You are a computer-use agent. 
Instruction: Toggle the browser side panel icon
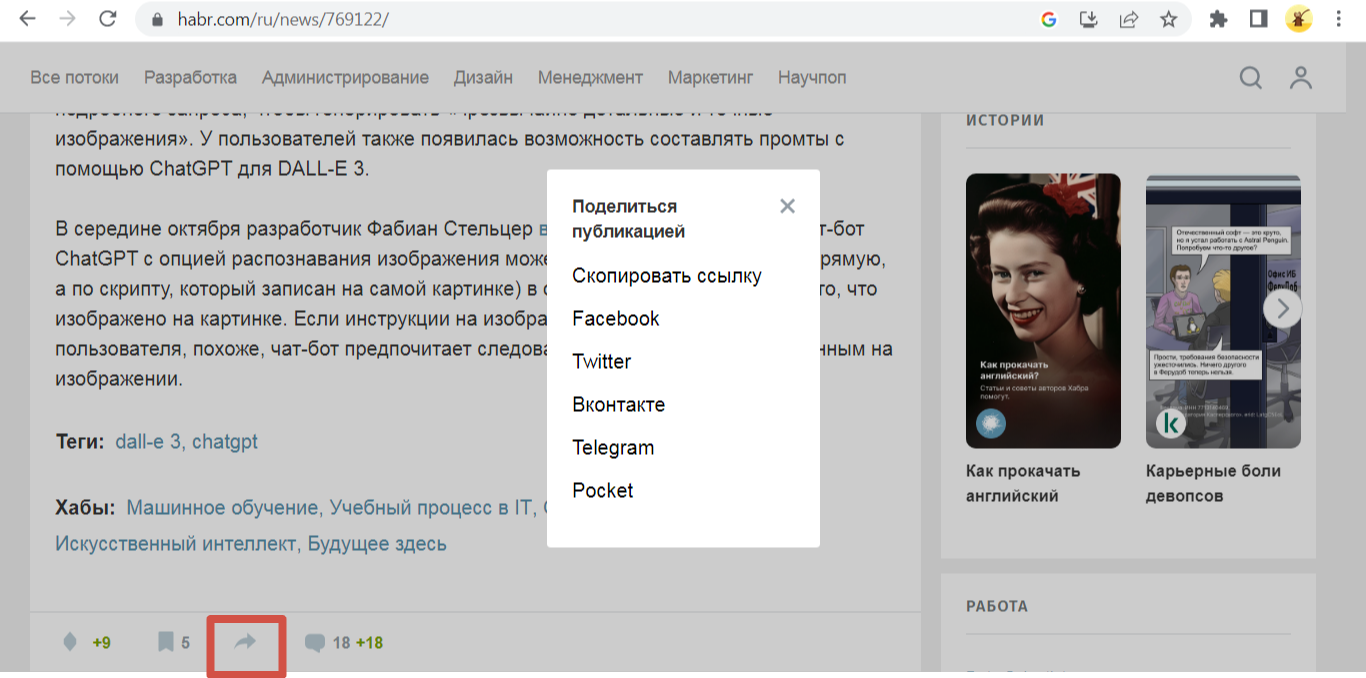1259,19
